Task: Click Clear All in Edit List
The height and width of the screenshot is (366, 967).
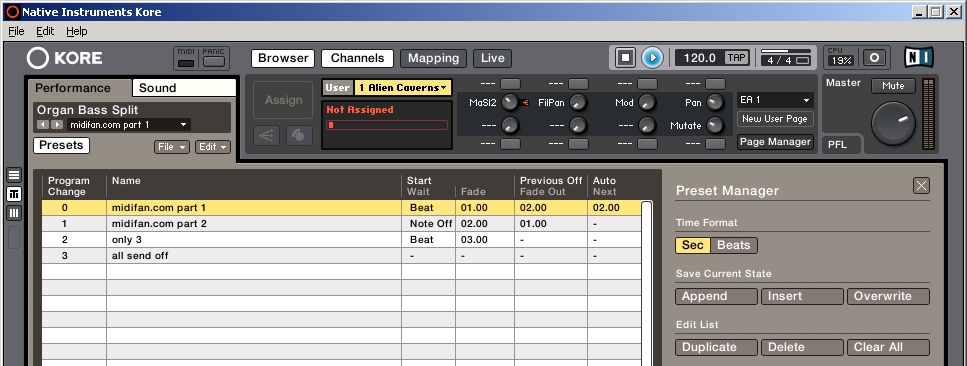Action: coord(888,347)
